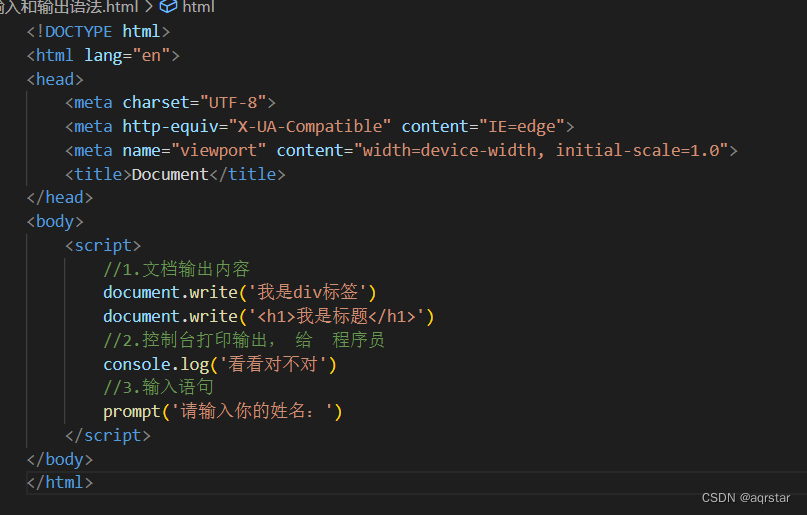This screenshot has width=807, height=515.
Task: Click the comment //2.控制台打印输出
Action: pyautogui.click(x=244, y=340)
